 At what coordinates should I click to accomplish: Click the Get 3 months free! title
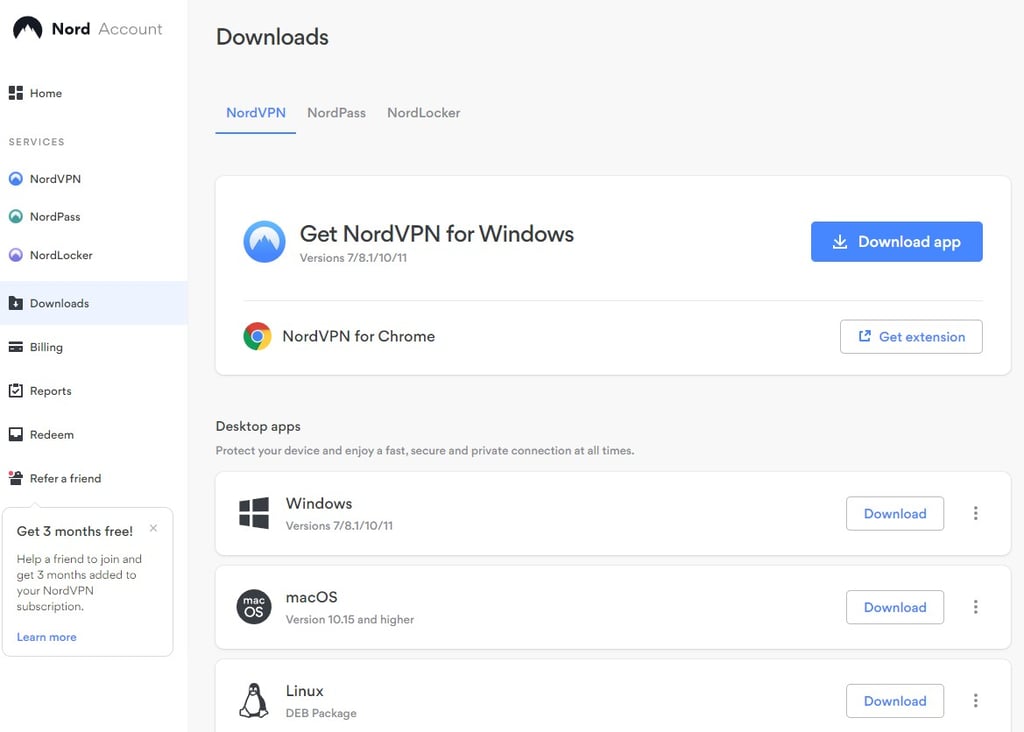74,531
